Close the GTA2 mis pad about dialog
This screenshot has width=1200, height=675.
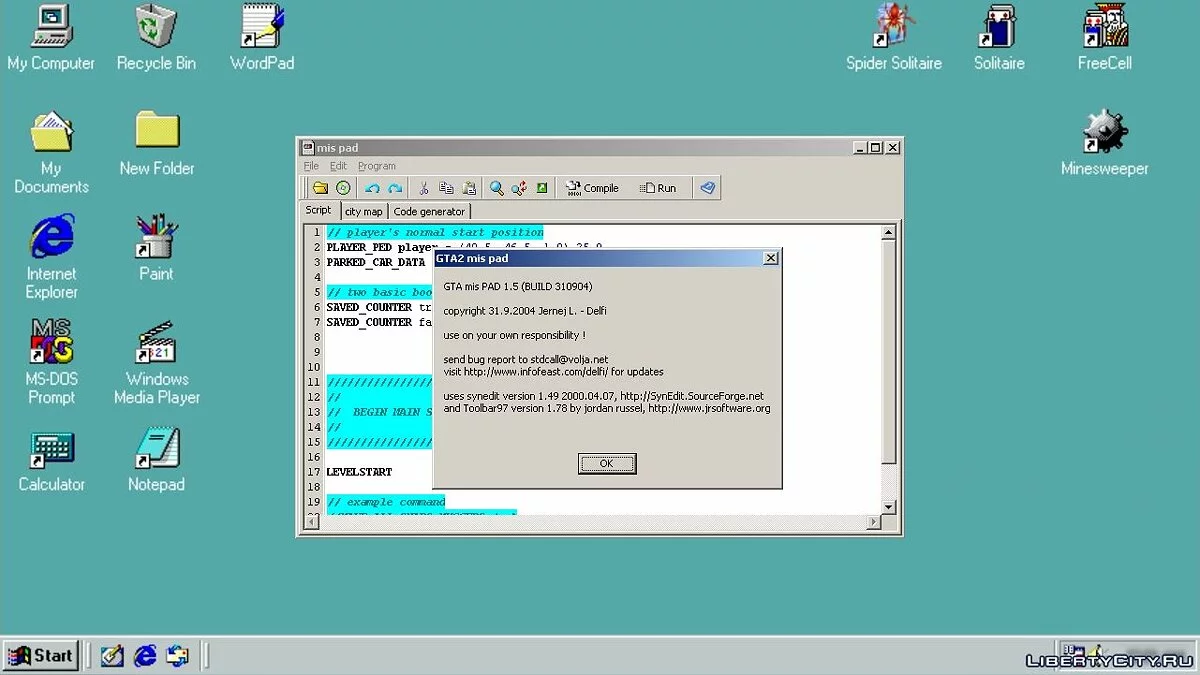[x=770, y=258]
